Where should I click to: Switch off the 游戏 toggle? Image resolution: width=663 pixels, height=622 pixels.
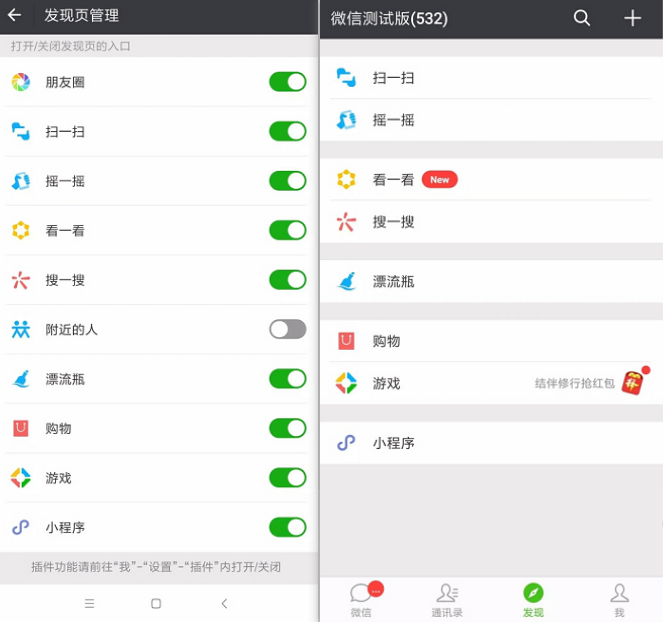tap(288, 478)
